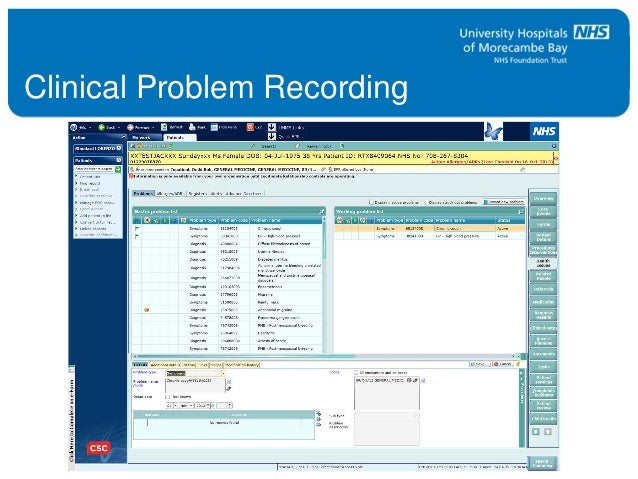Switch to the 'My work' tab
The width and height of the screenshot is (638, 479).
[x=141, y=138]
